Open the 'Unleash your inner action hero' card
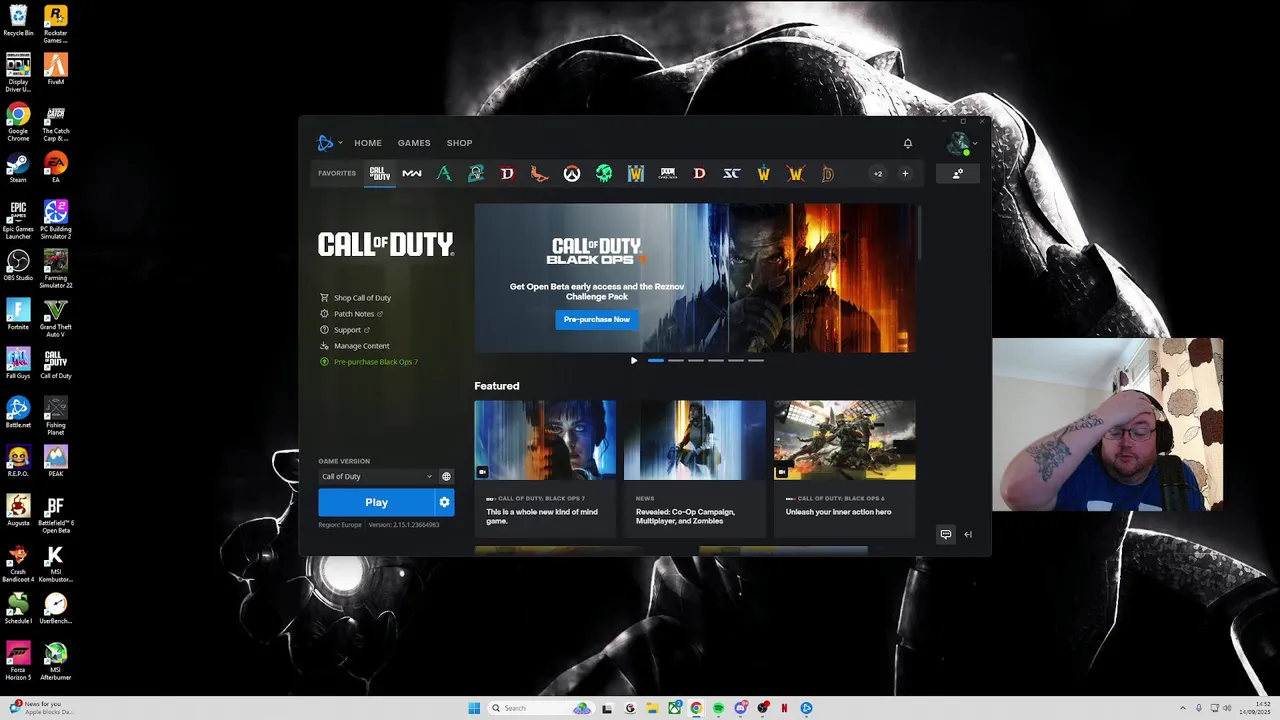The height and width of the screenshot is (720, 1280). click(845, 468)
